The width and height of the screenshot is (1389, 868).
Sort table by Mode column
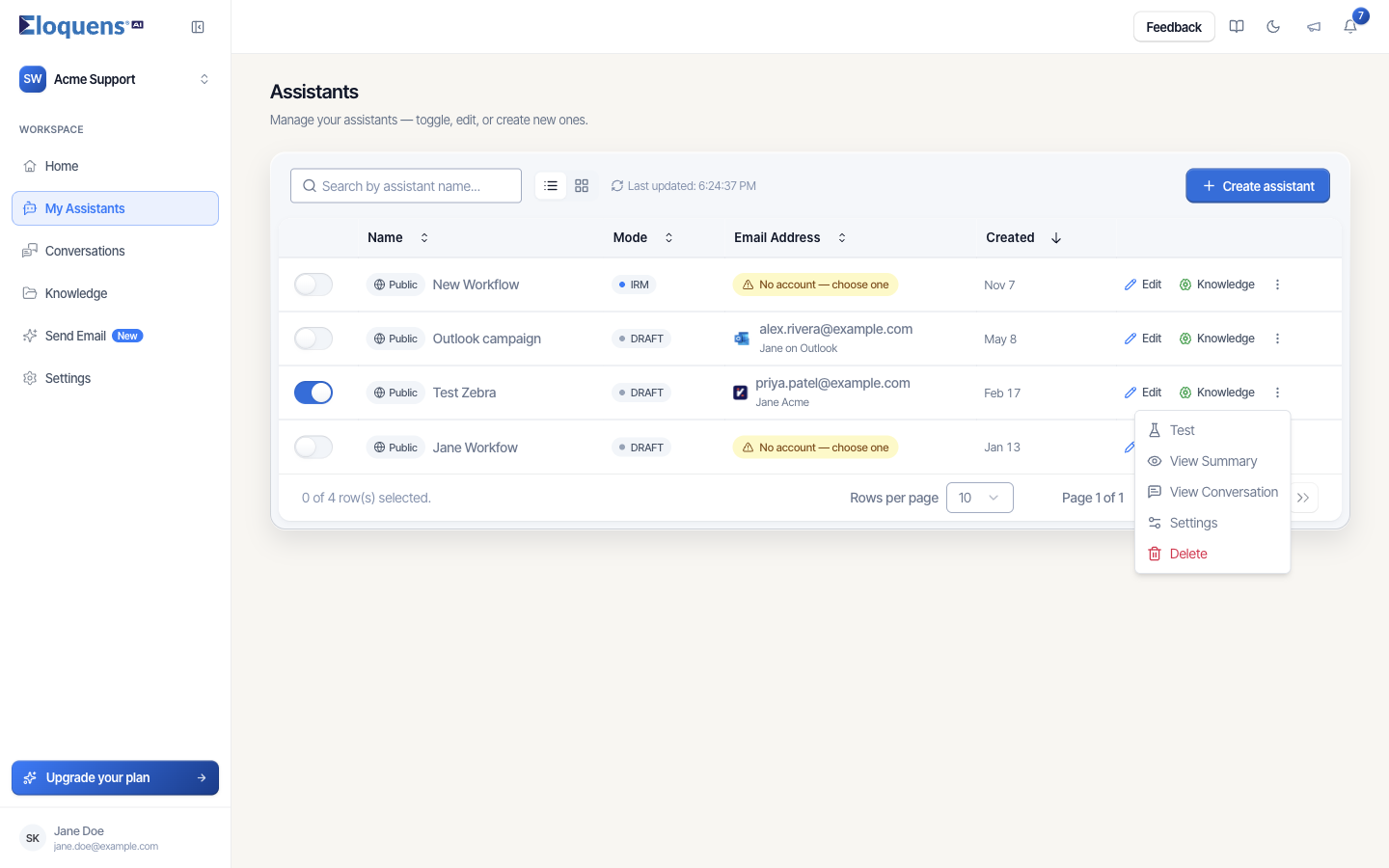[642, 237]
